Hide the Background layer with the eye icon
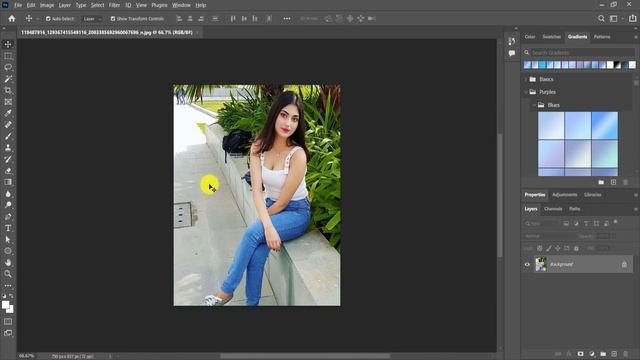Image resolution: width=640 pixels, height=360 pixels. 527,264
